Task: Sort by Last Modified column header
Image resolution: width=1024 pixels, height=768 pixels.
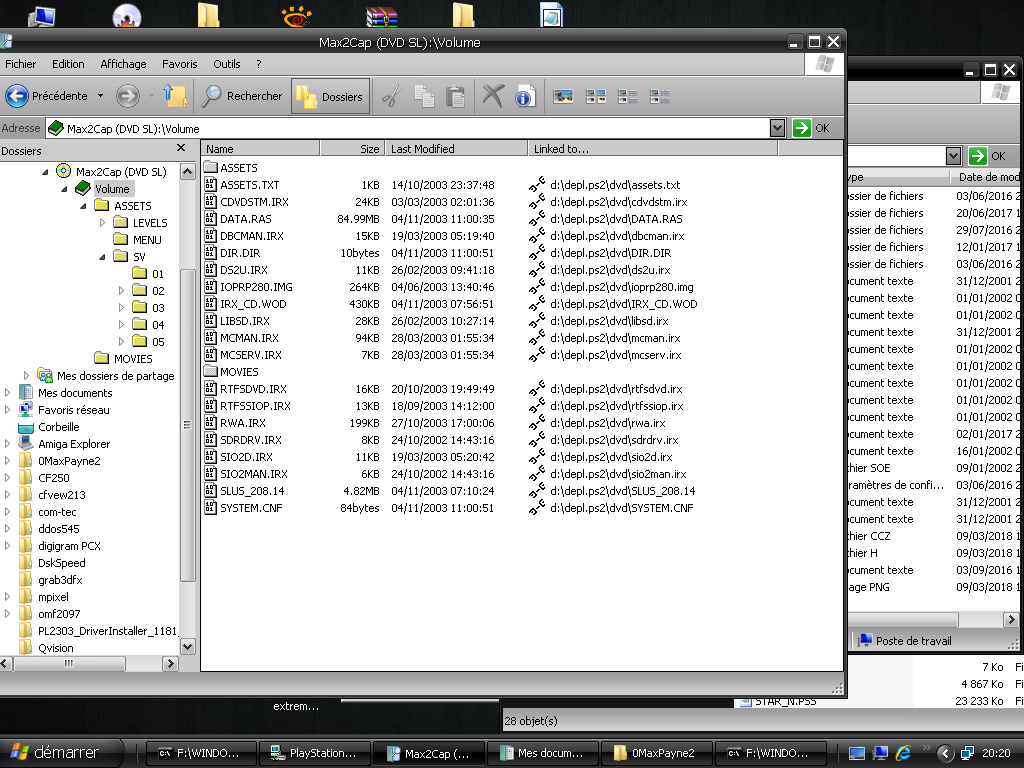Action: tap(456, 149)
